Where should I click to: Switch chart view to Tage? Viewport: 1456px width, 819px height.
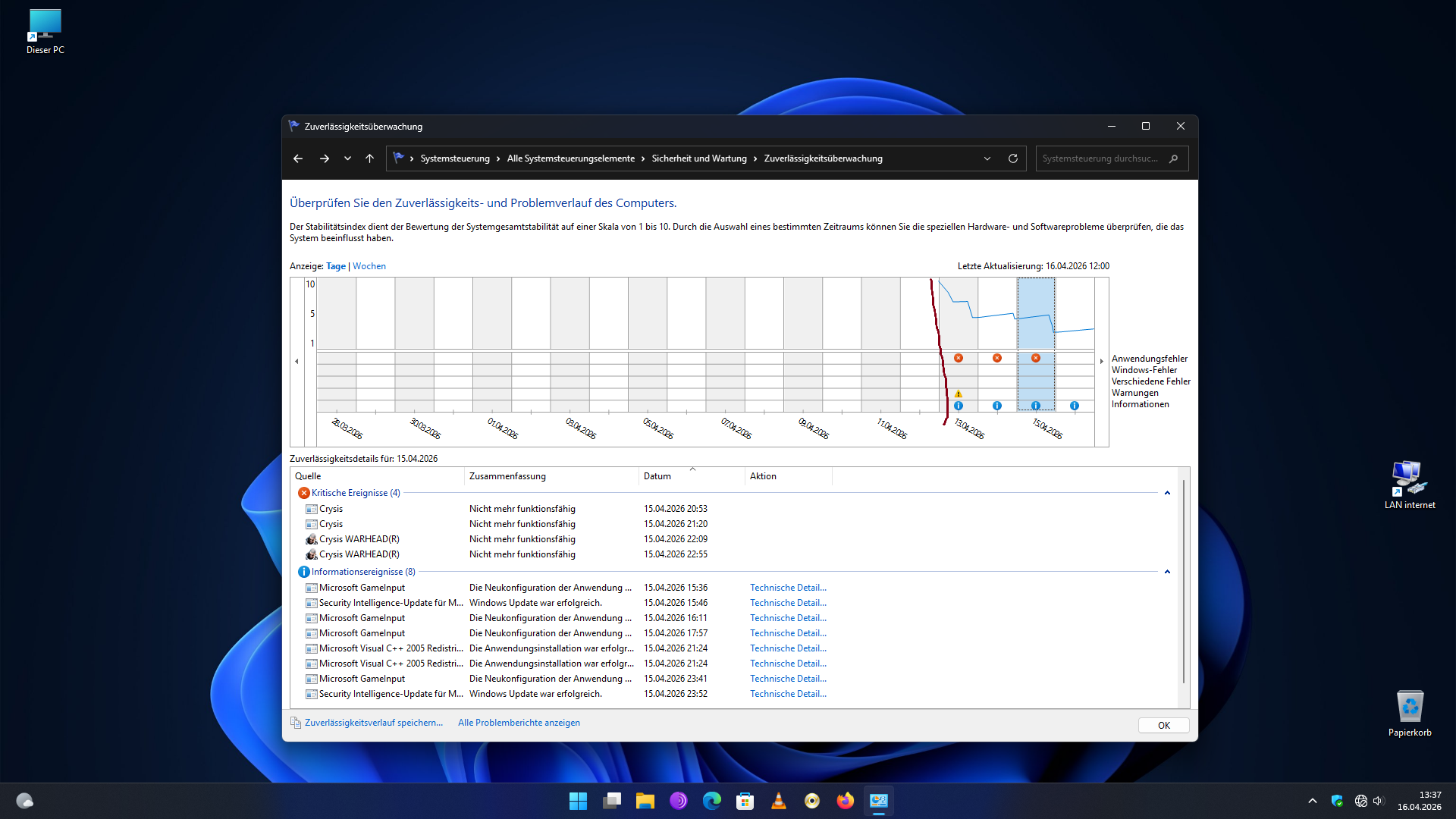335,266
